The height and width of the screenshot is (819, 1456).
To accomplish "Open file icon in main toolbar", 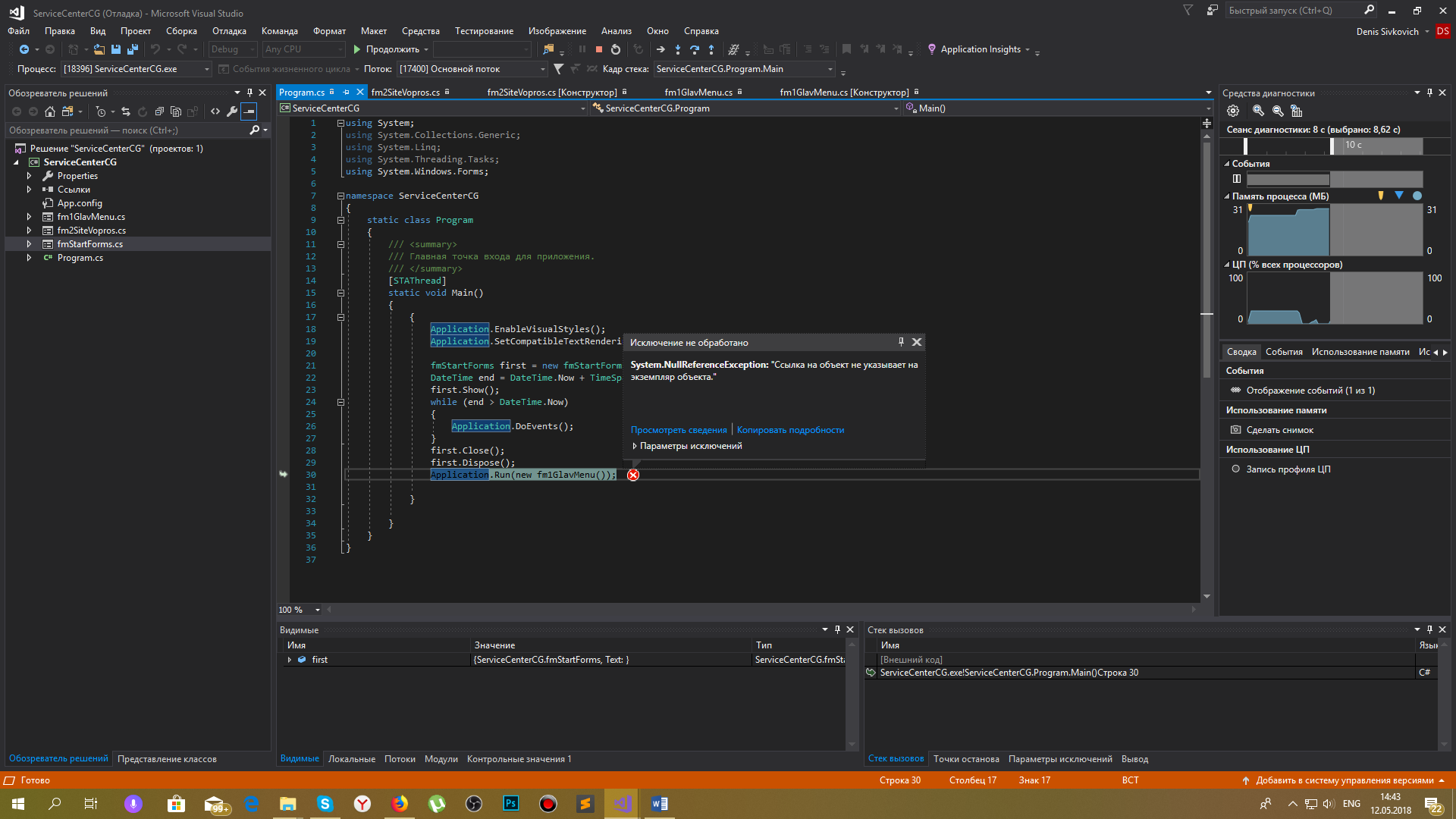I will [x=99, y=49].
